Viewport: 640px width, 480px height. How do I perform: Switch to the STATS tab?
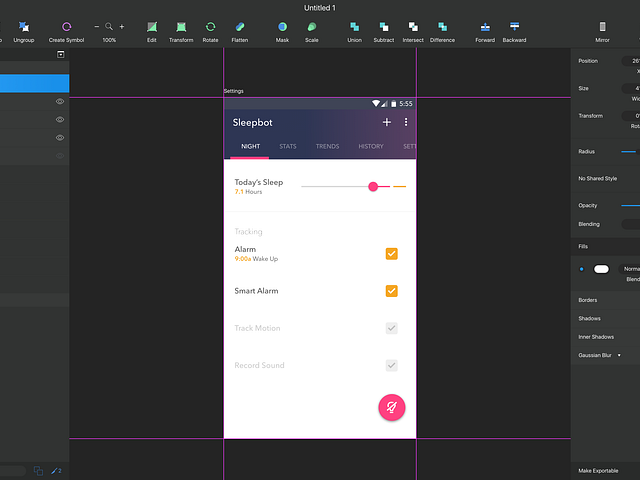(288, 147)
